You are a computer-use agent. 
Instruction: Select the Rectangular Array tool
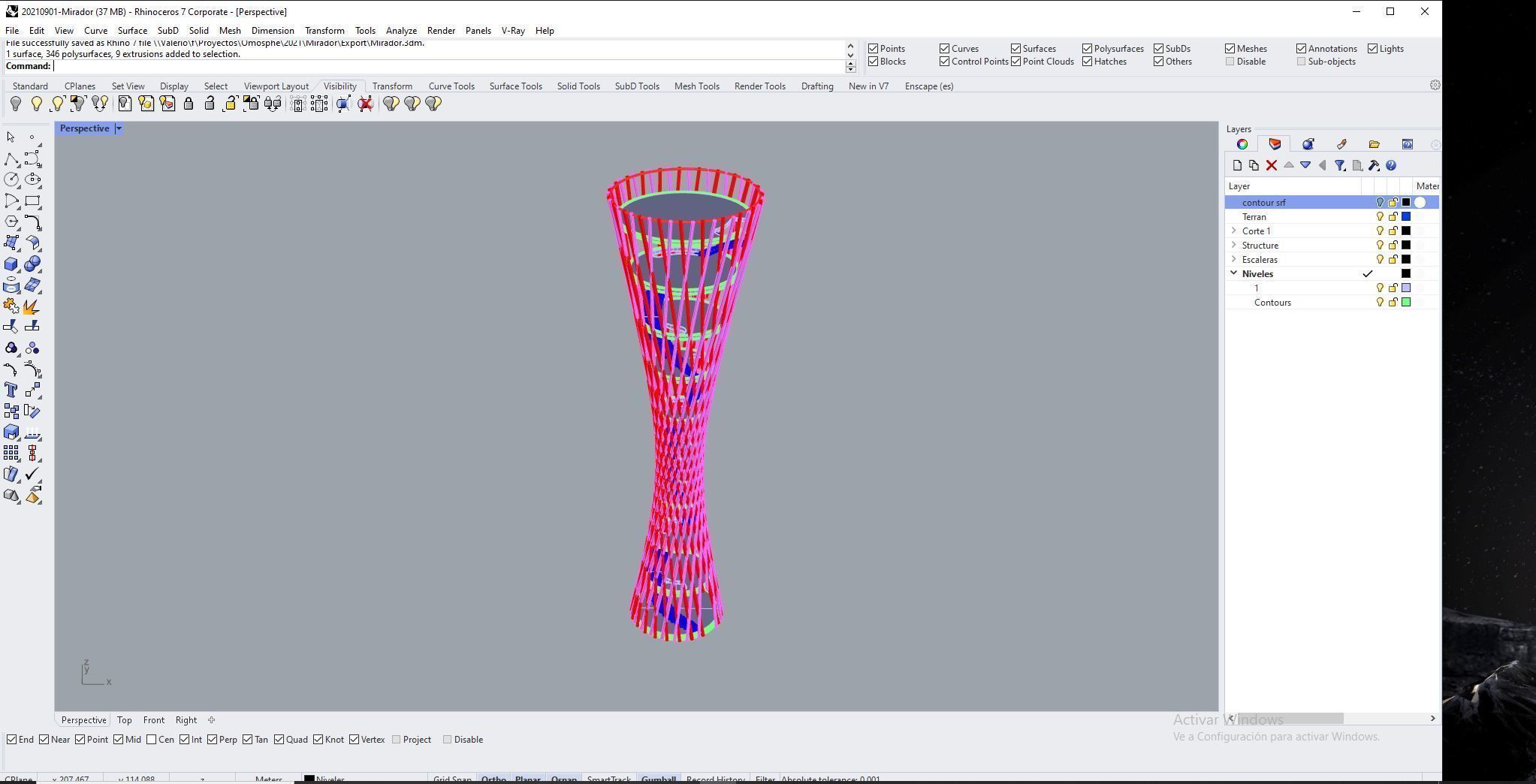pyautogui.click(x=11, y=453)
